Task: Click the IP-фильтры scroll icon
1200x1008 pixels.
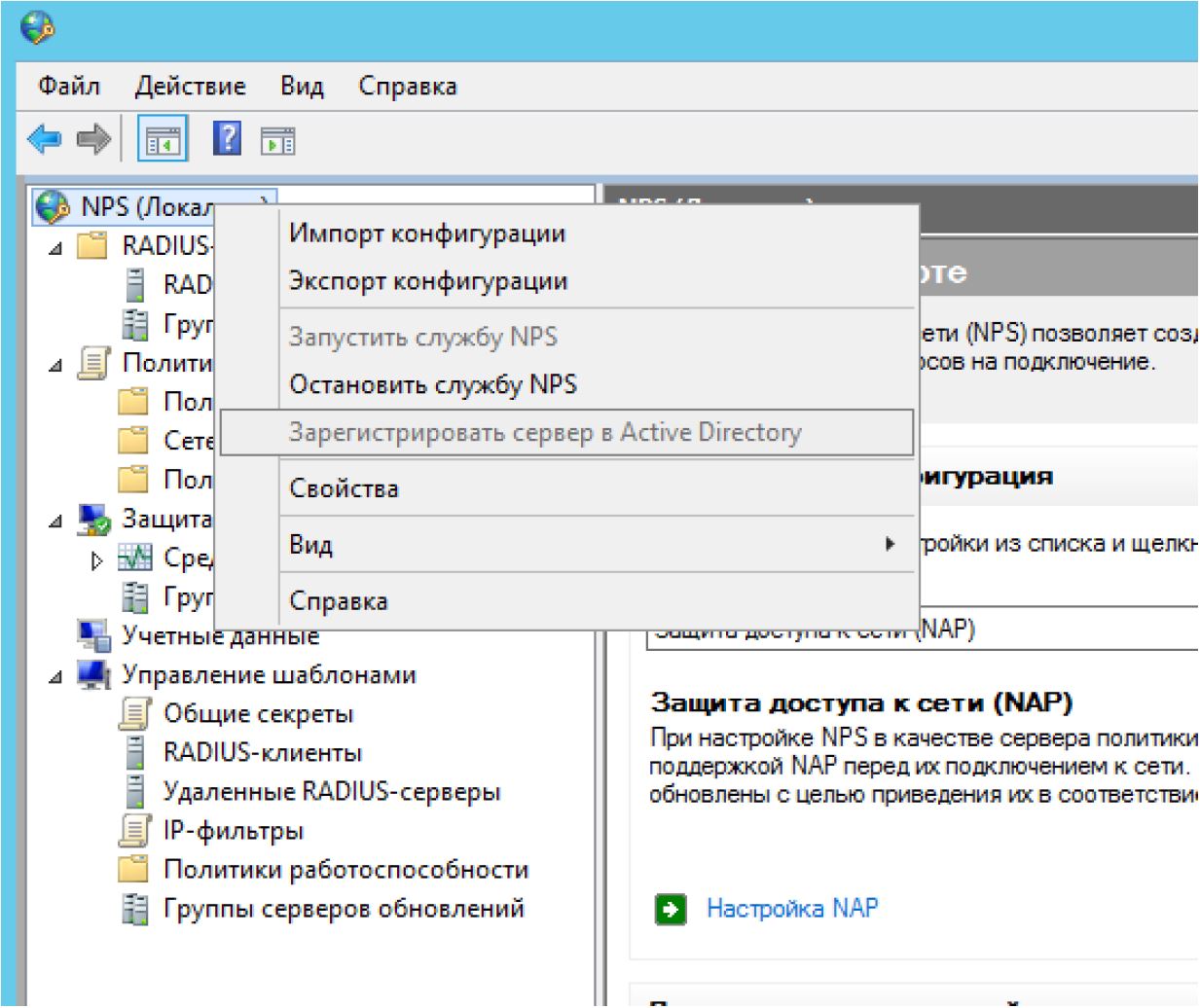Action: [134, 830]
